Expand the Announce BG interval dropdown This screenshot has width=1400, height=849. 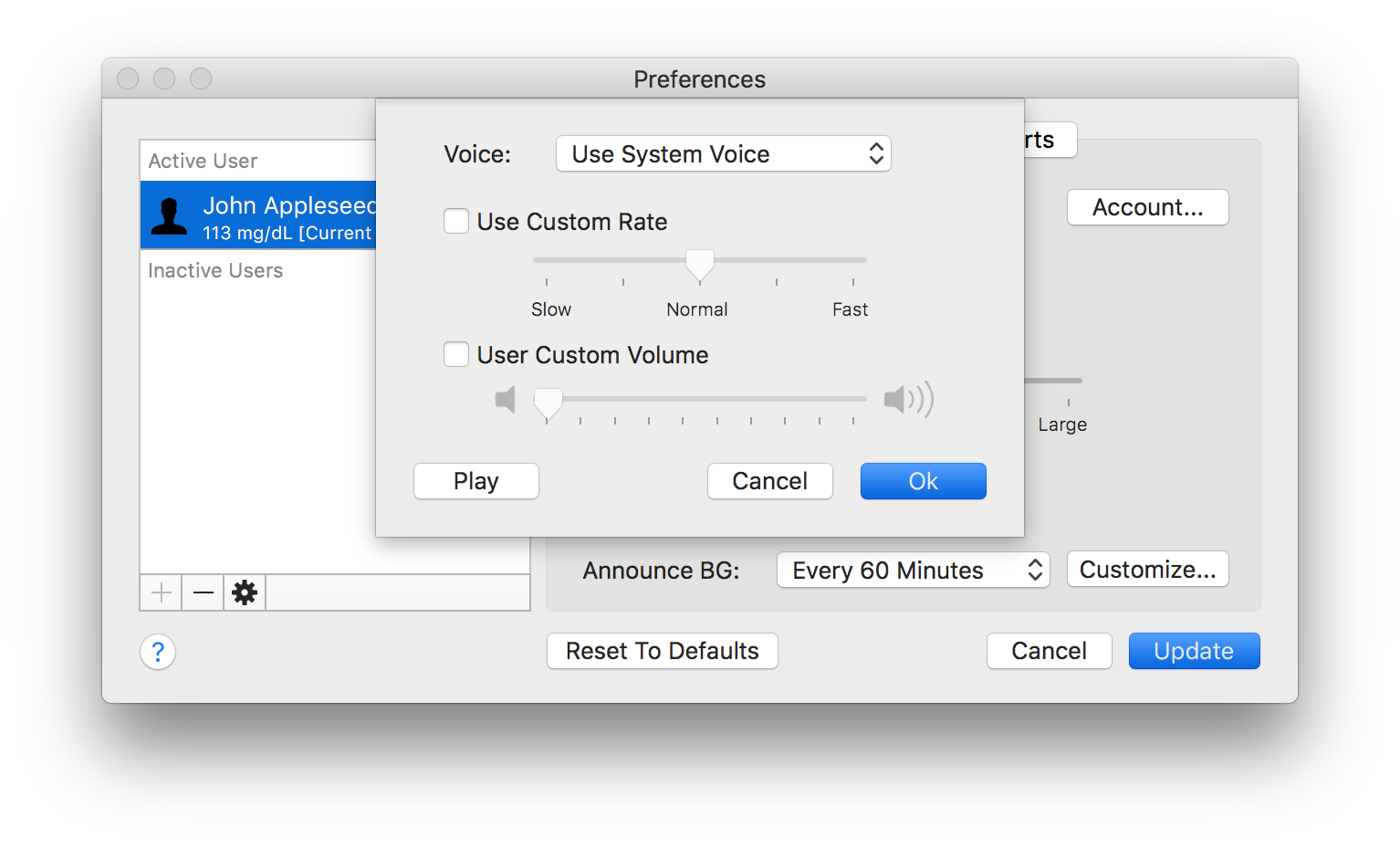click(913, 571)
